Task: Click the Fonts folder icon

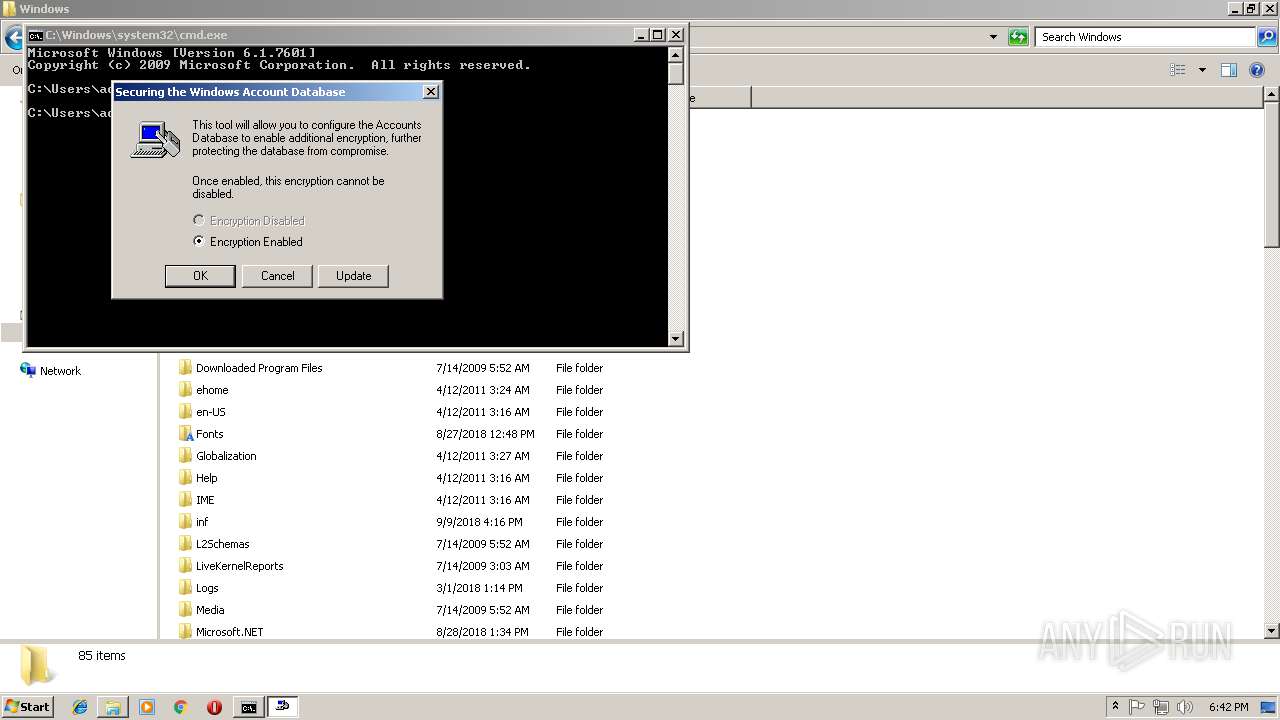Action: click(x=186, y=434)
